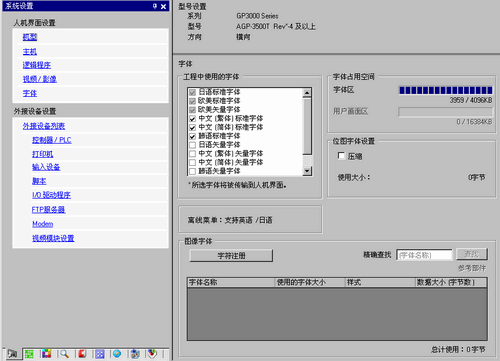Open the 打印机 link
Viewport: 500px width, 361px height.
43,154
